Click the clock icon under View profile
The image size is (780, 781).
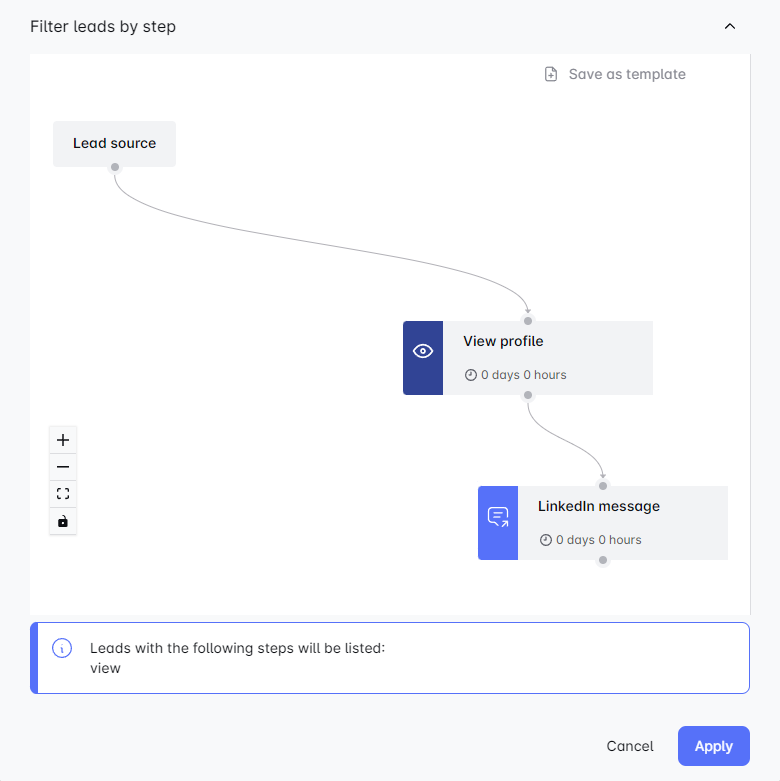click(471, 375)
